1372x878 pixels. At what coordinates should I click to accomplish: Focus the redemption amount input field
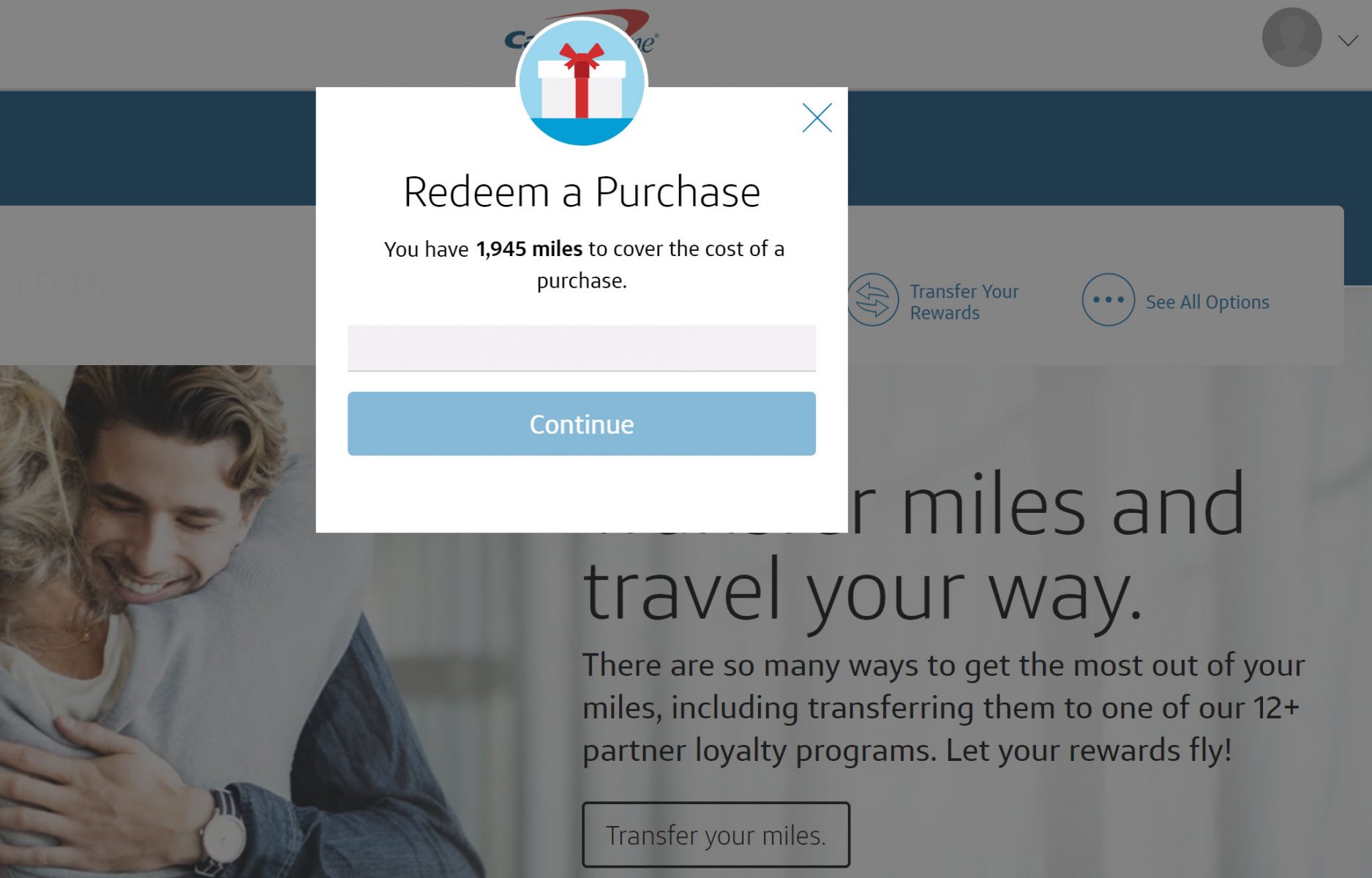click(x=582, y=348)
